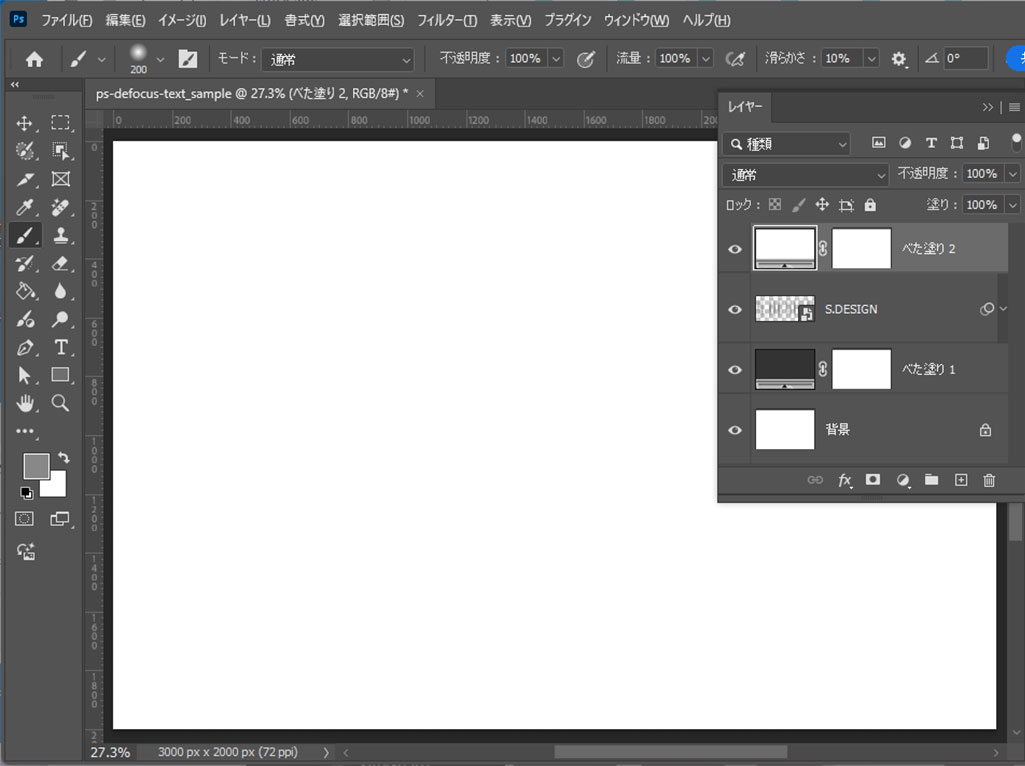Image resolution: width=1025 pixels, height=766 pixels.
Task: Expand S.DESIGN smart filter effects
Action: click(x=1003, y=309)
